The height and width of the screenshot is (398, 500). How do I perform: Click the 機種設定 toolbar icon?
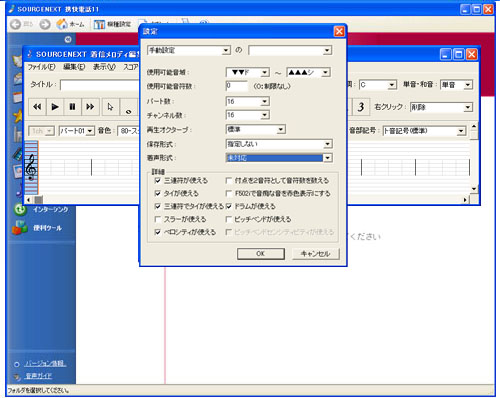point(99,24)
